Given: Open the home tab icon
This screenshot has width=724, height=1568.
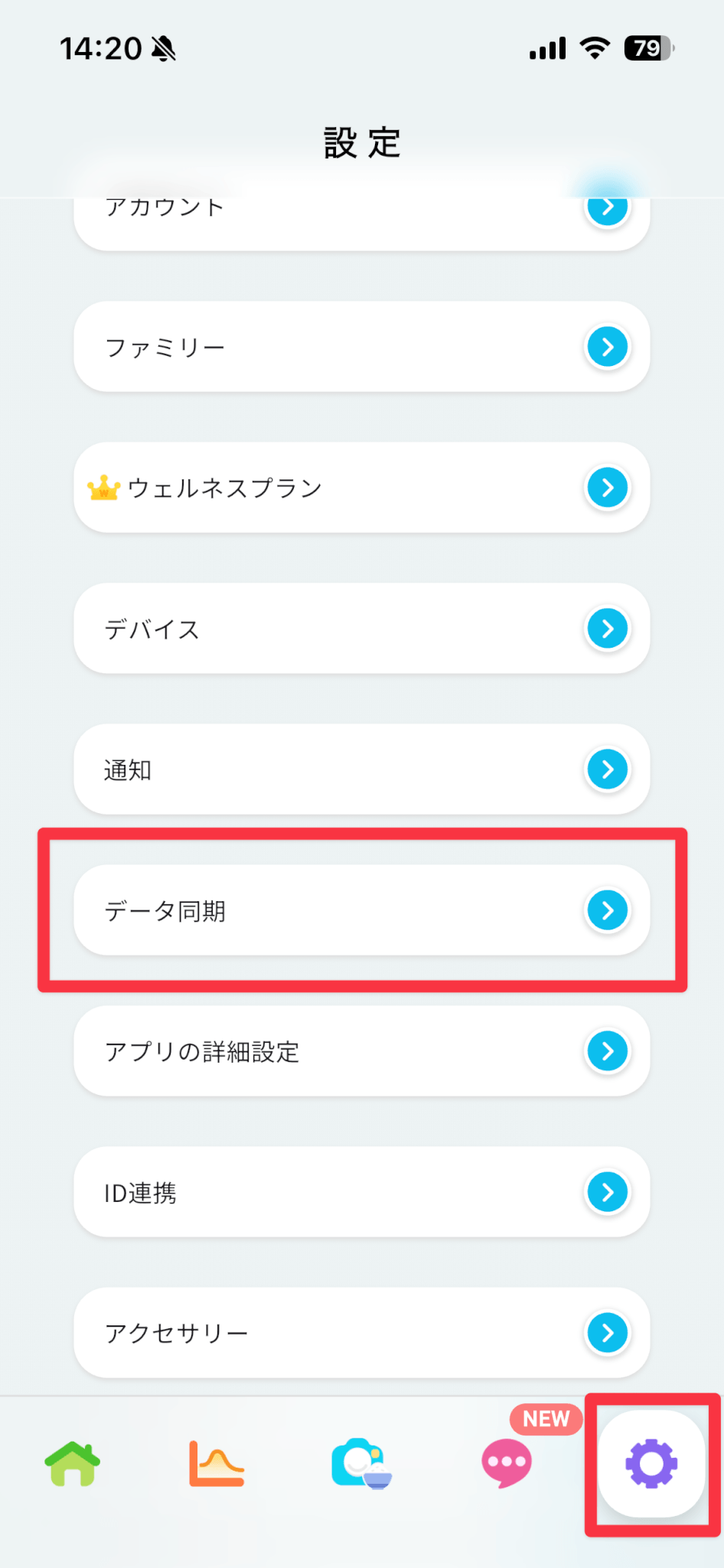Looking at the screenshot, I should click(x=73, y=1463).
